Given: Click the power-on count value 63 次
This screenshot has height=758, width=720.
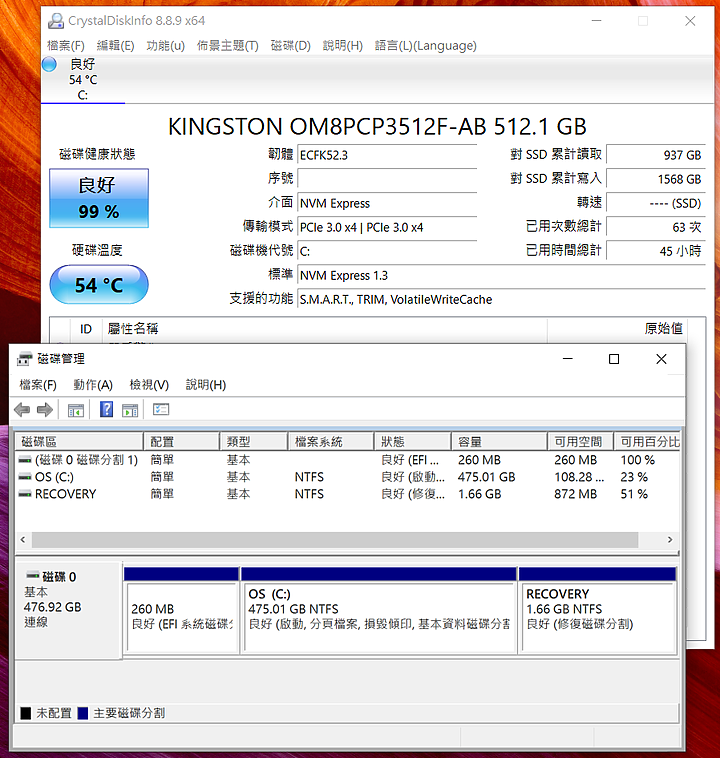Looking at the screenshot, I should point(656,227).
